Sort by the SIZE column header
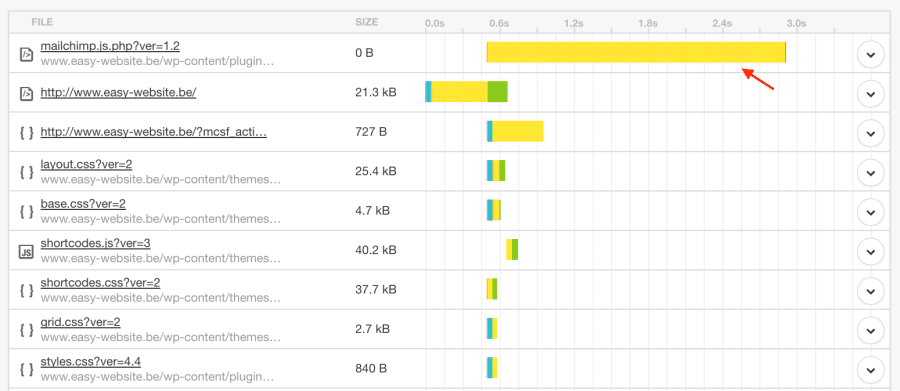 point(367,22)
